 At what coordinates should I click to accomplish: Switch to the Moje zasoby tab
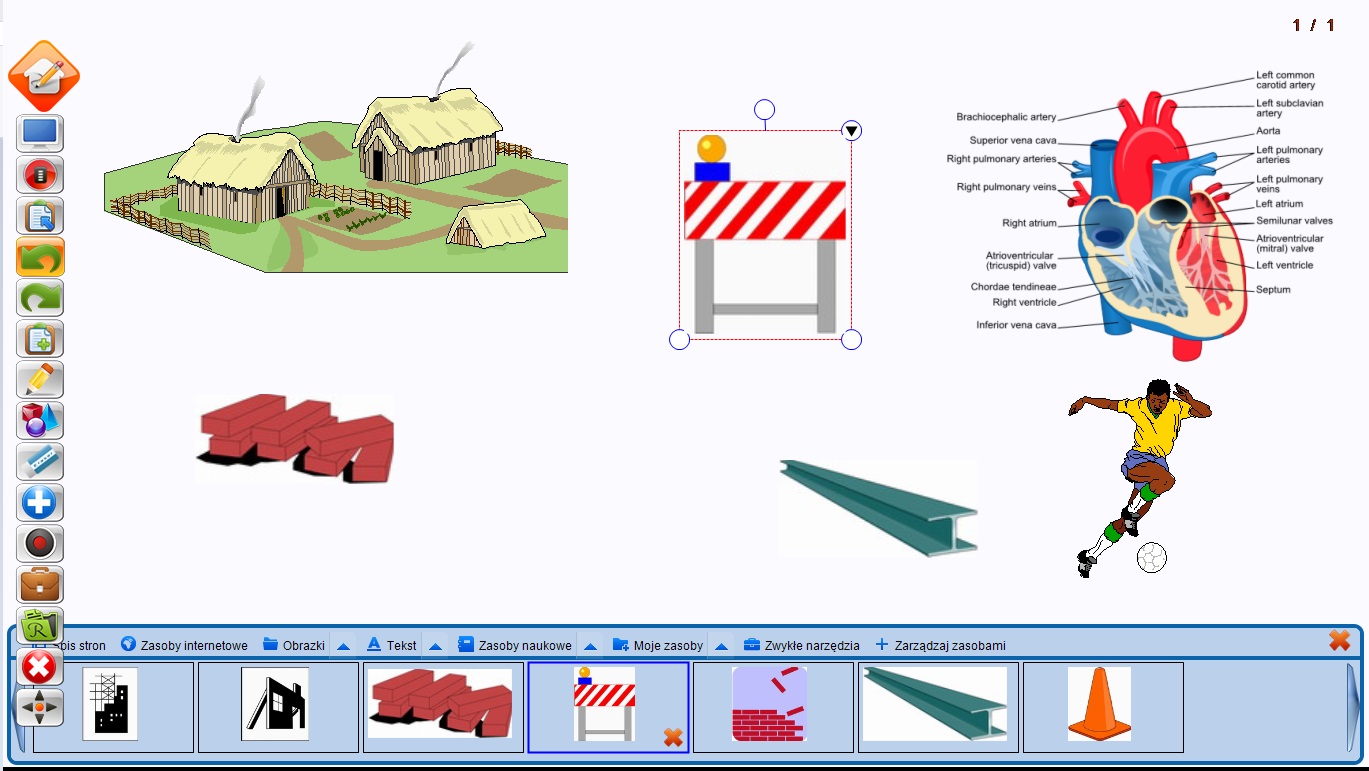click(x=658, y=645)
